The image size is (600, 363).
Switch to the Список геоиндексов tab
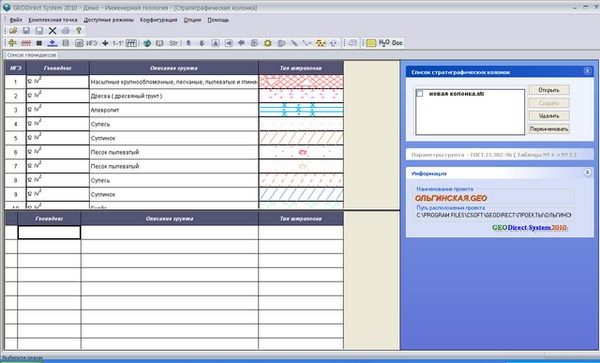[x=31, y=55]
